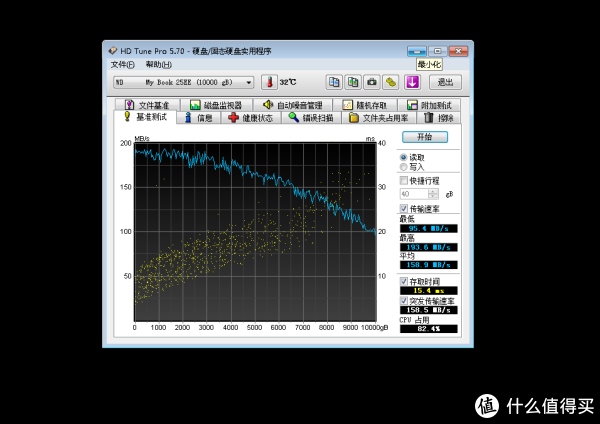Enable the 快捷行程 checkbox
Image resolution: width=600 pixels, height=424 pixels.
click(x=404, y=180)
